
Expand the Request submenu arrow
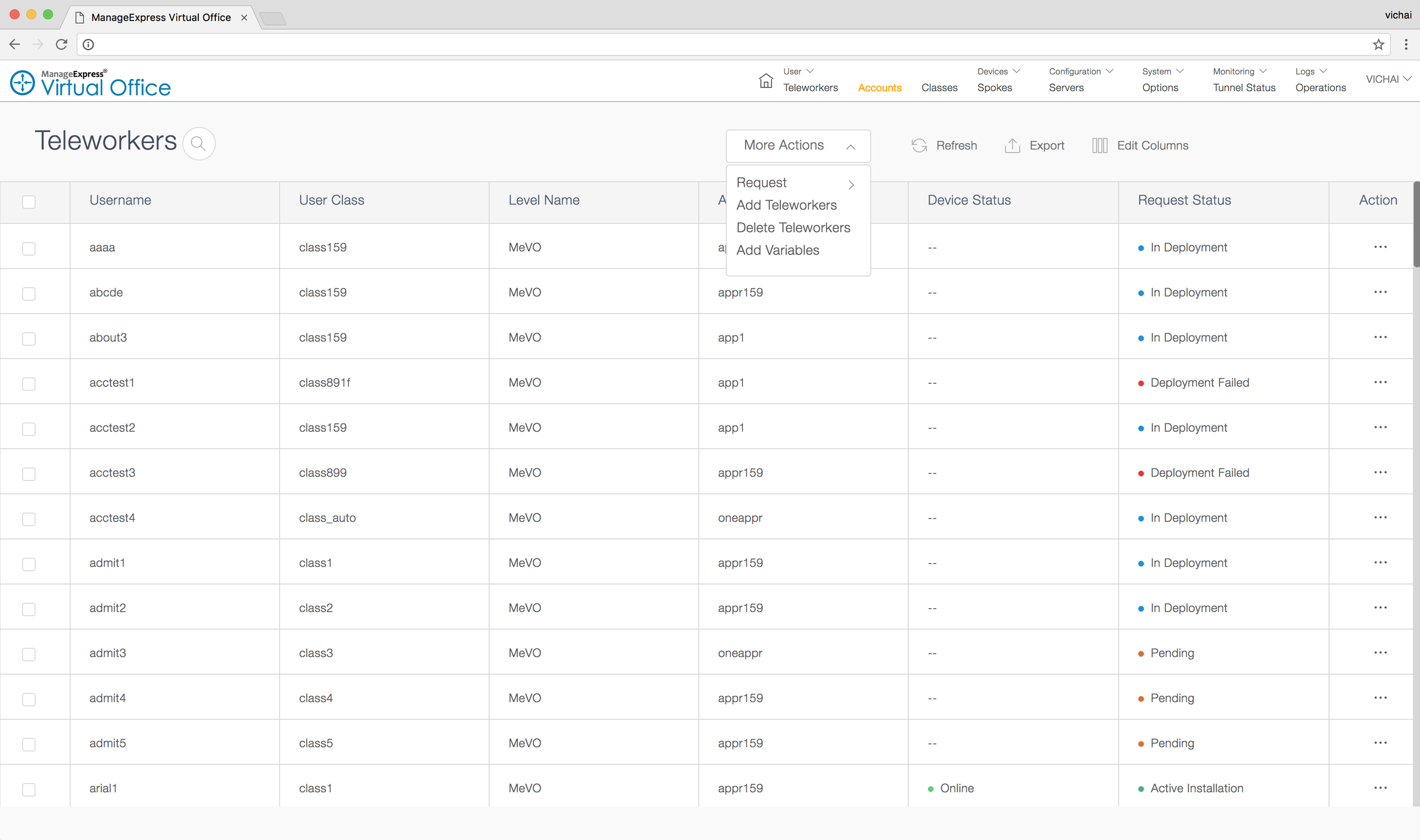850,185
